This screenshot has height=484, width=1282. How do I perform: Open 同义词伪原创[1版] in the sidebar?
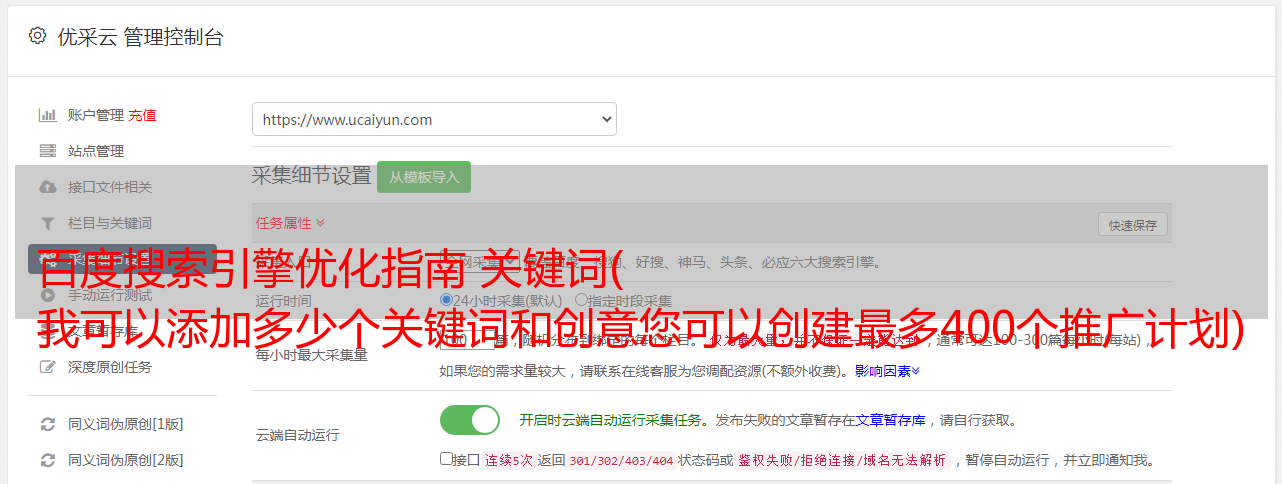click(126, 424)
